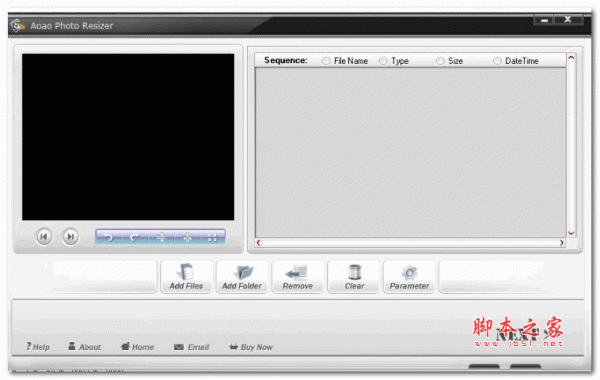Screen dimensions: 600x380
Task: Toggle full-screen preview icon
Action: point(212,238)
